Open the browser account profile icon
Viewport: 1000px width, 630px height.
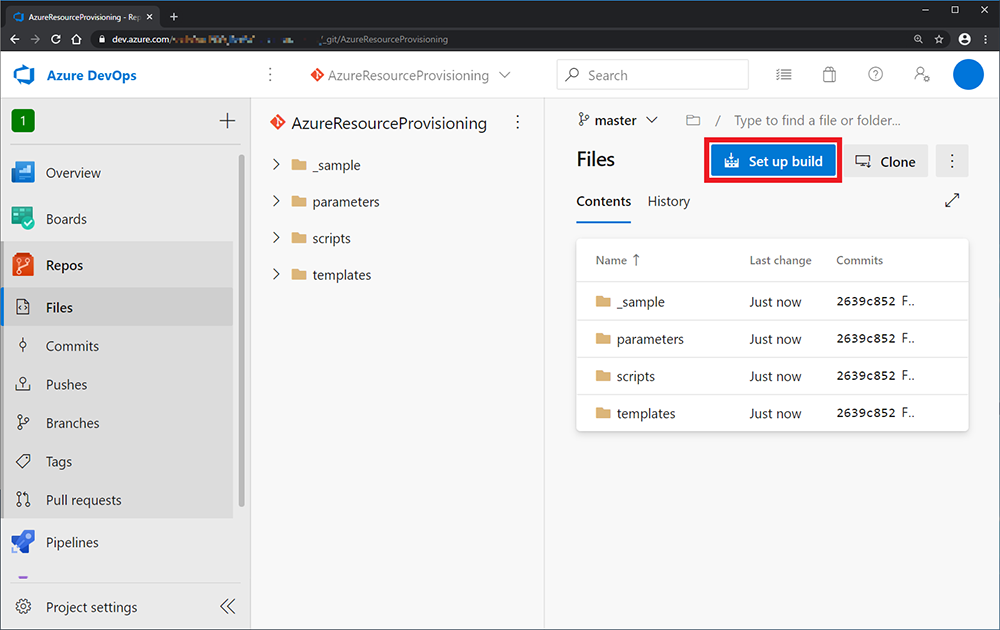pos(964,39)
